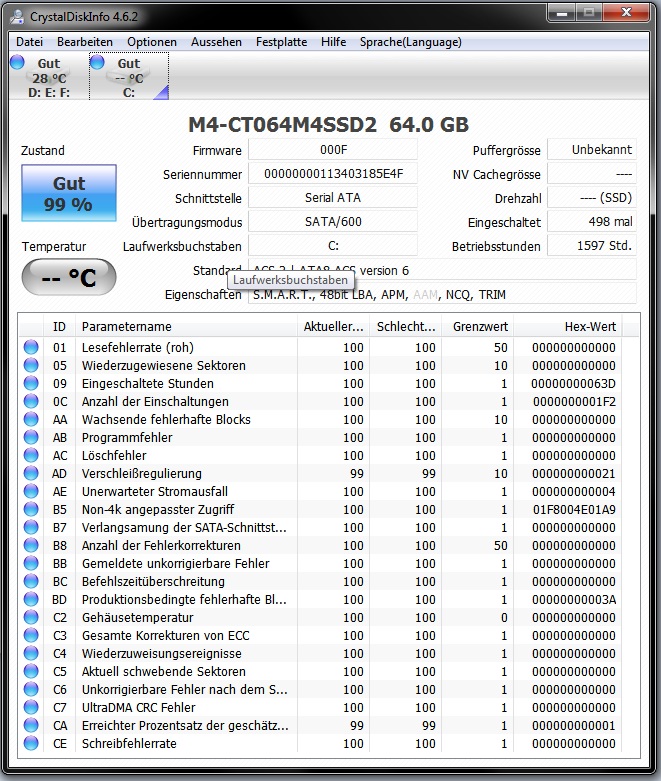Click status orb for Wiederzugewiesene Sektoren
The height and width of the screenshot is (781, 661).
pyautogui.click(x=31, y=365)
